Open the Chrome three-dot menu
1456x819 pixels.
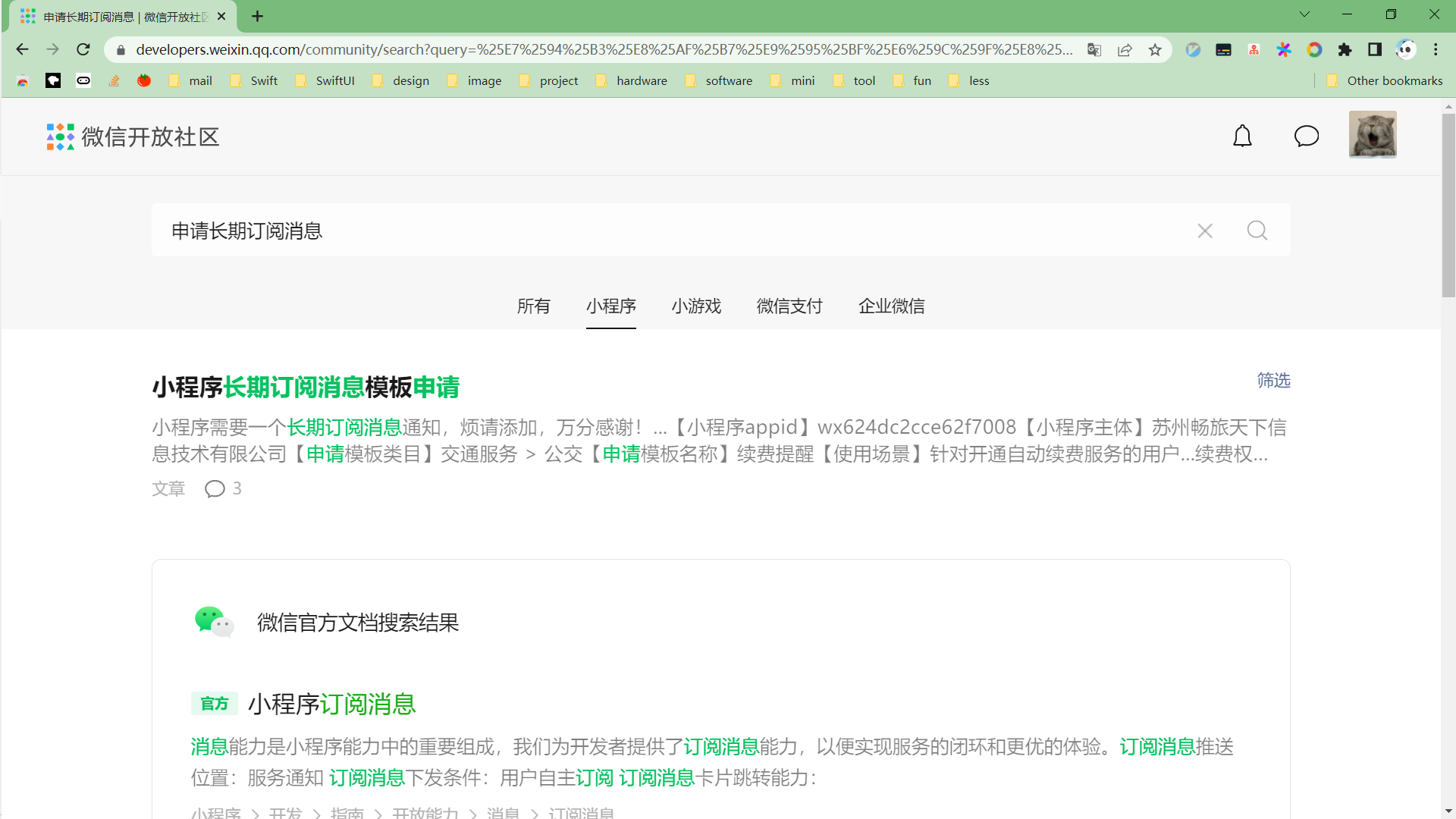[1436, 50]
